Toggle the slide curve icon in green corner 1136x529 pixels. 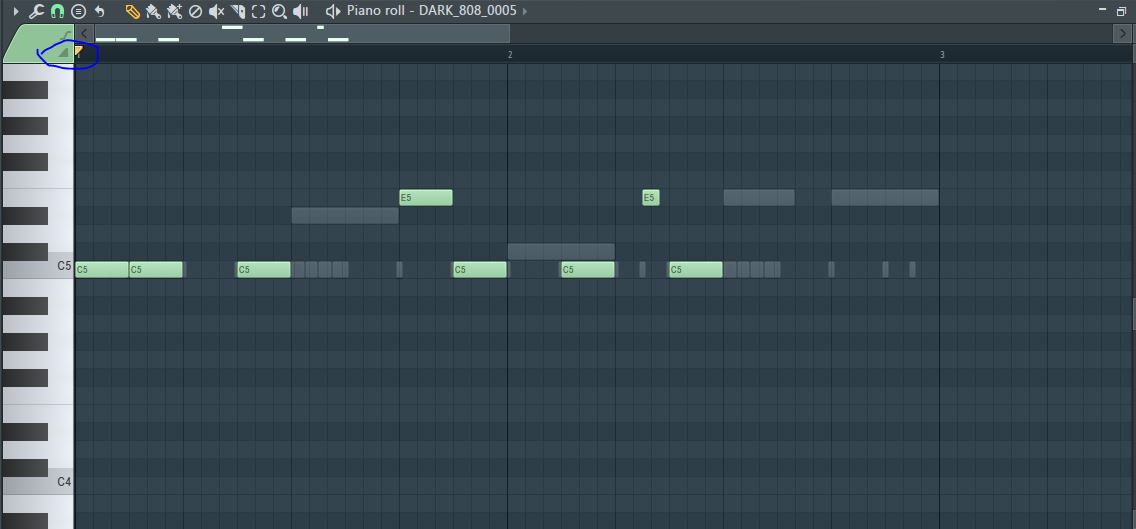tap(67, 34)
